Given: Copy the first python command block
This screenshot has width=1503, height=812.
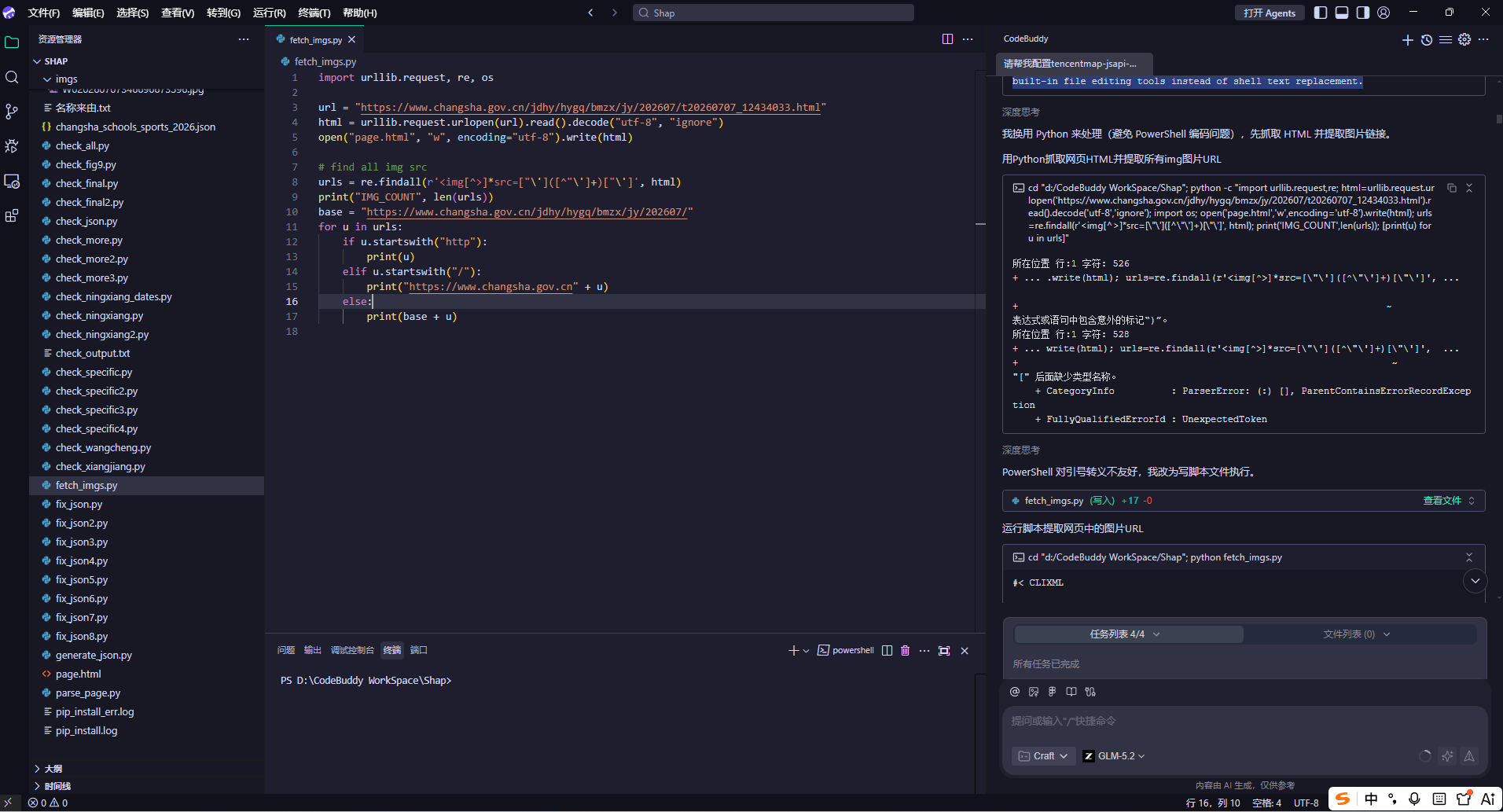Looking at the screenshot, I should [x=1452, y=188].
